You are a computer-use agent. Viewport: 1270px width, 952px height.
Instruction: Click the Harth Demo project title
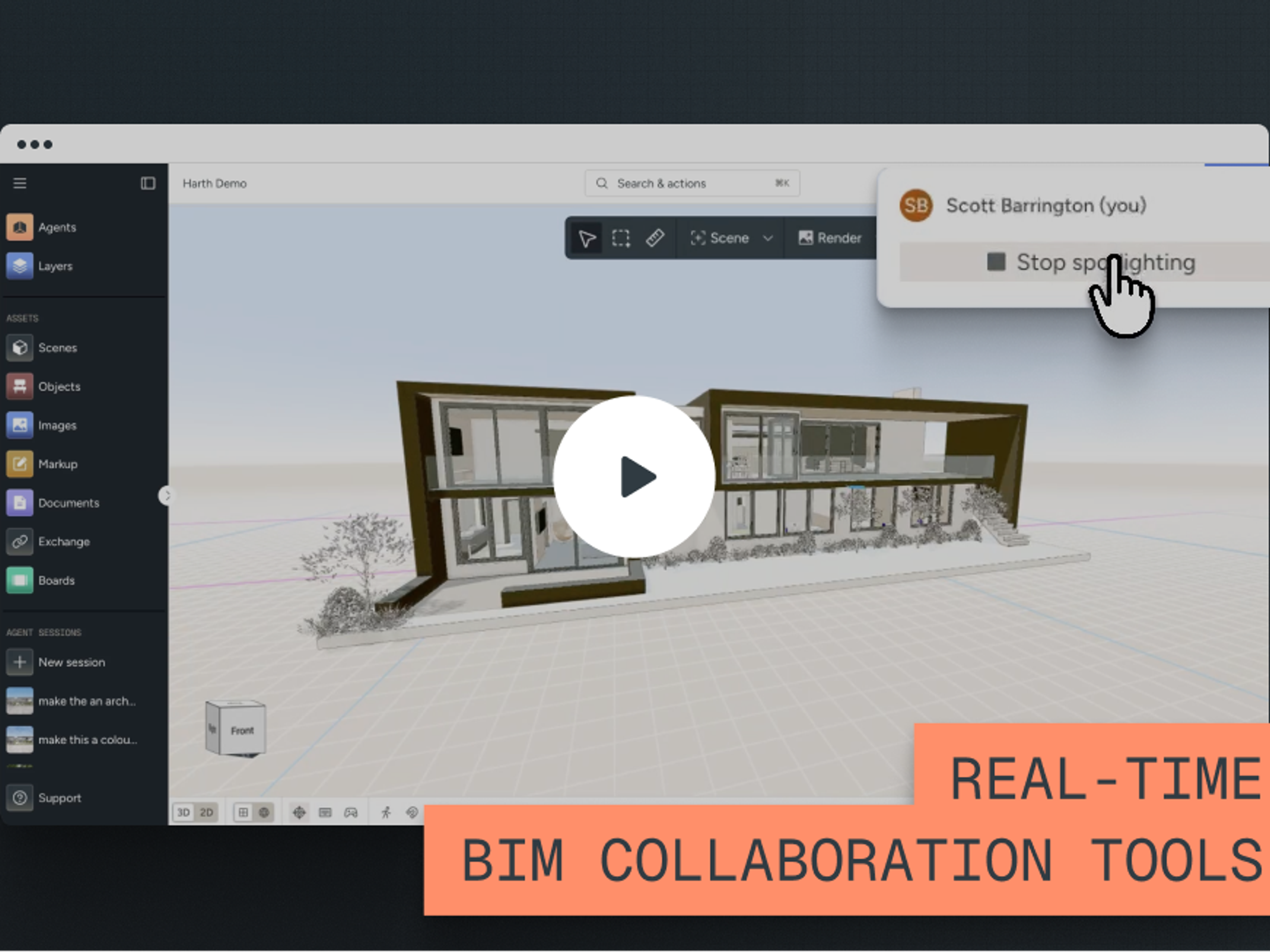tap(215, 184)
